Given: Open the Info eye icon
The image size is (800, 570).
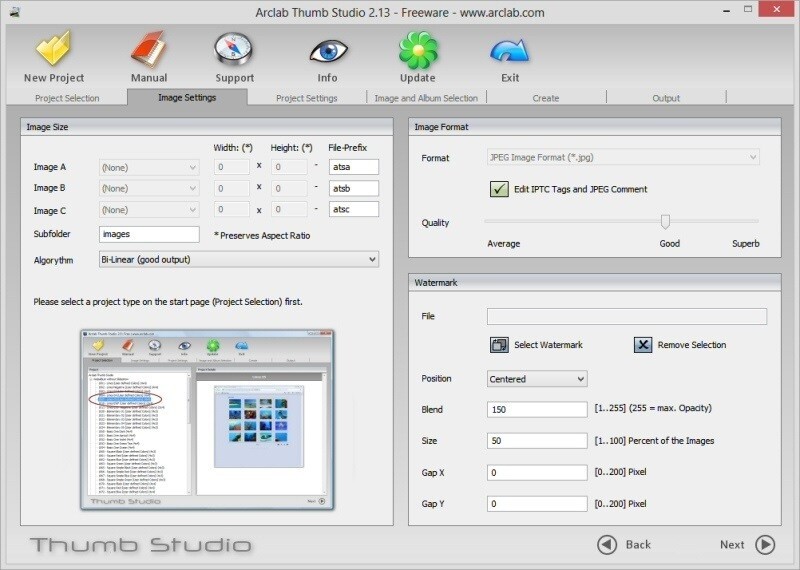Looking at the screenshot, I should [327, 50].
